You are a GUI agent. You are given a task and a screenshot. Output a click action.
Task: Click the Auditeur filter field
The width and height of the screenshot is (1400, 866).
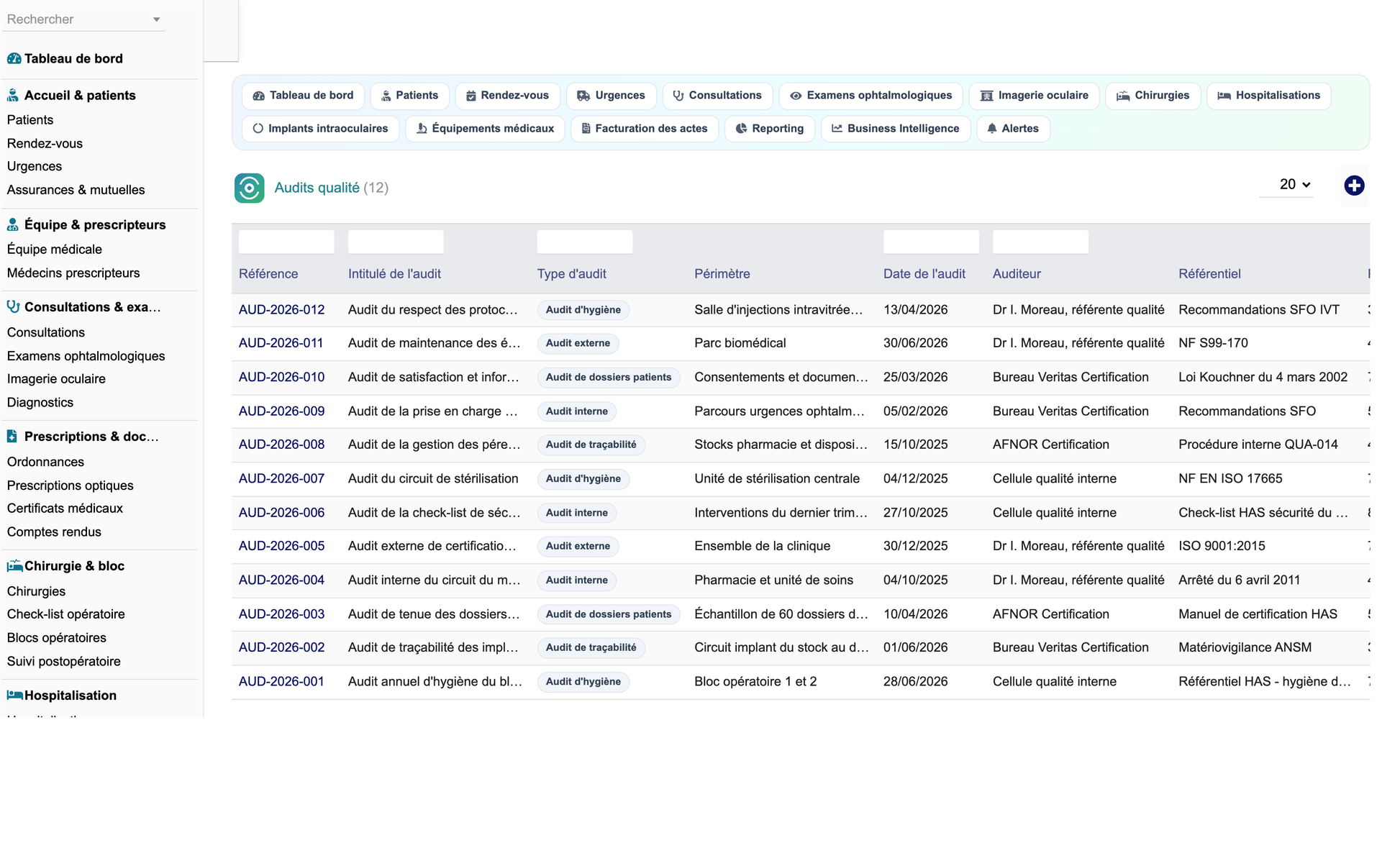[1040, 242]
